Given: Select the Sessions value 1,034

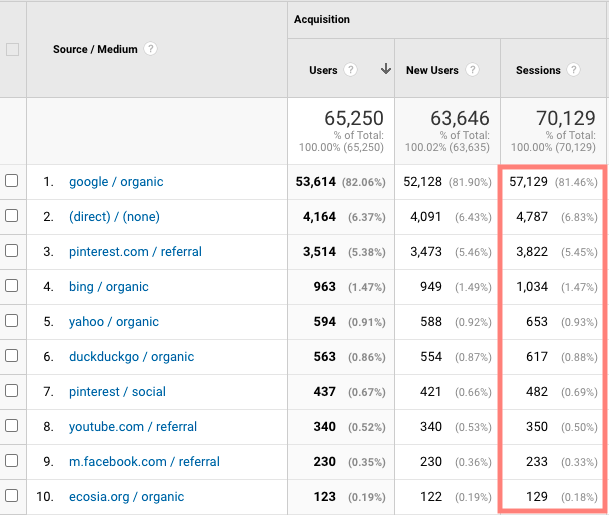Looking at the screenshot, I should 532,287.
